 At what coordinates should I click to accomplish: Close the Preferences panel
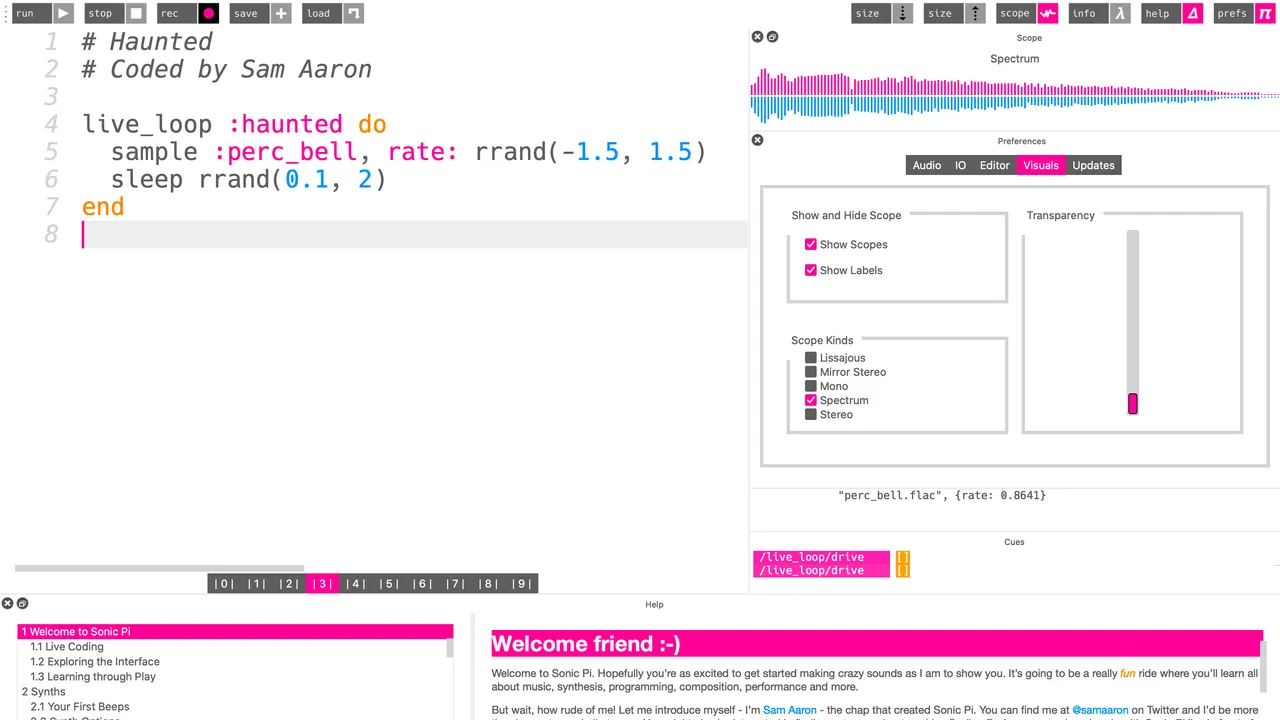pyautogui.click(x=757, y=140)
